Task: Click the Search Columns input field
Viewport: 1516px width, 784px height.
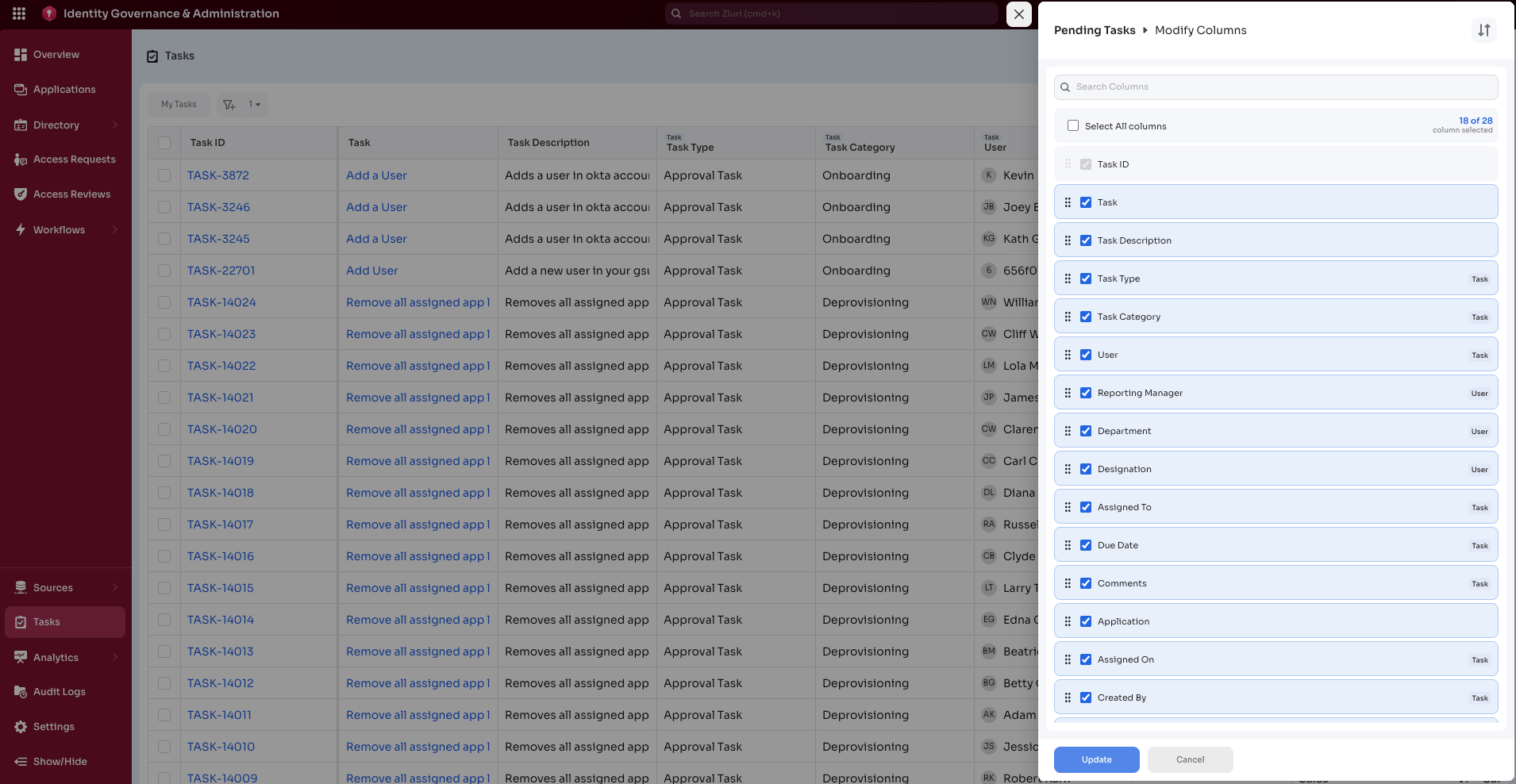Action: pyautogui.click(x=1275, y=86)
